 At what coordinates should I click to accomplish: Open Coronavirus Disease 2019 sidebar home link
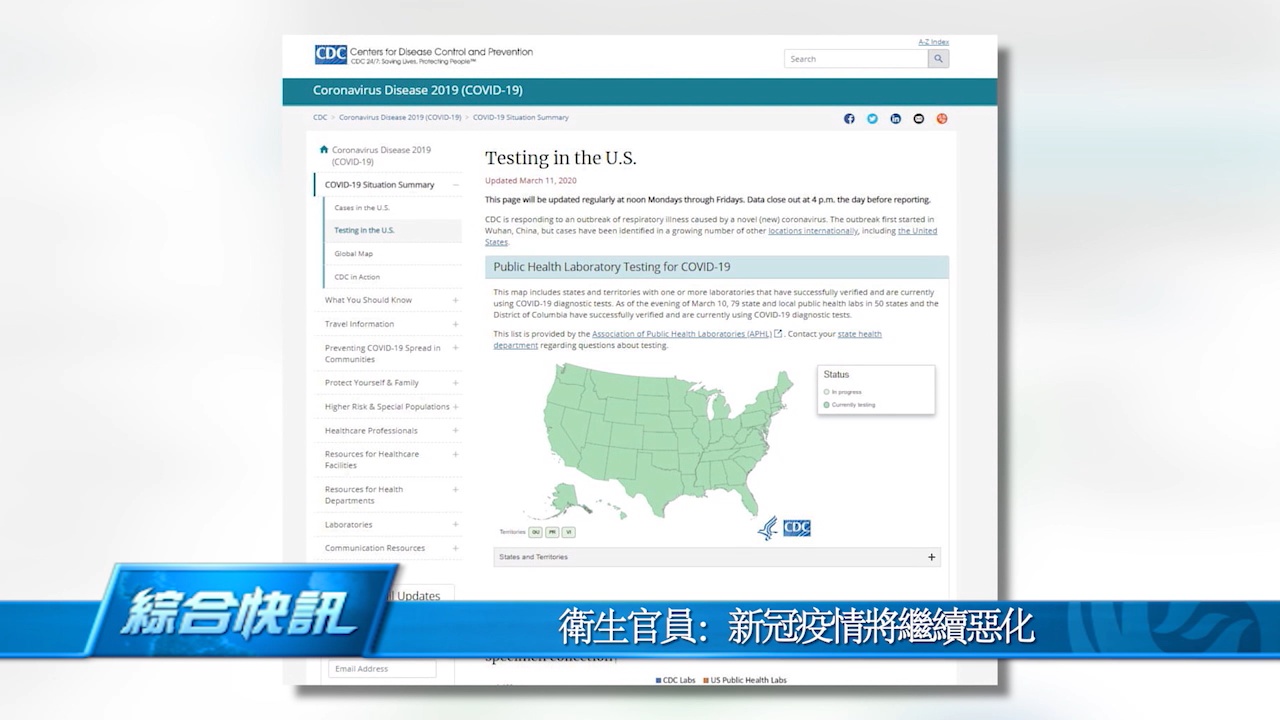point(381,155)
